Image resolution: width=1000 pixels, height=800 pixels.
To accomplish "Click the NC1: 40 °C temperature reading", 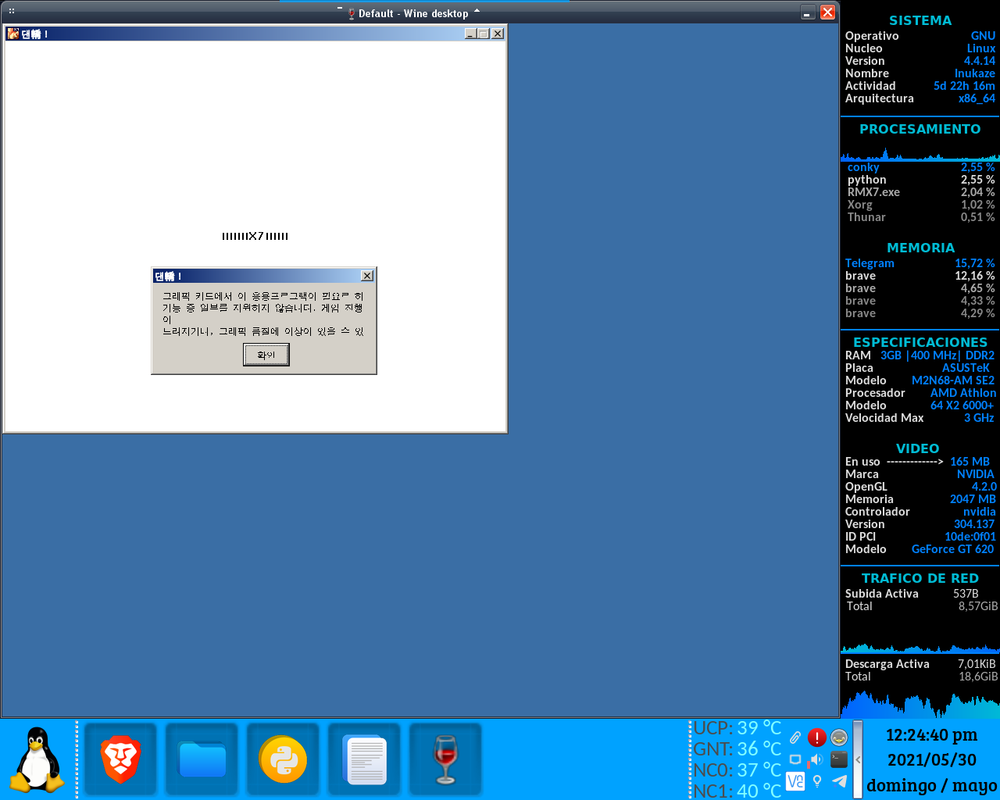I will click(737, 791).
